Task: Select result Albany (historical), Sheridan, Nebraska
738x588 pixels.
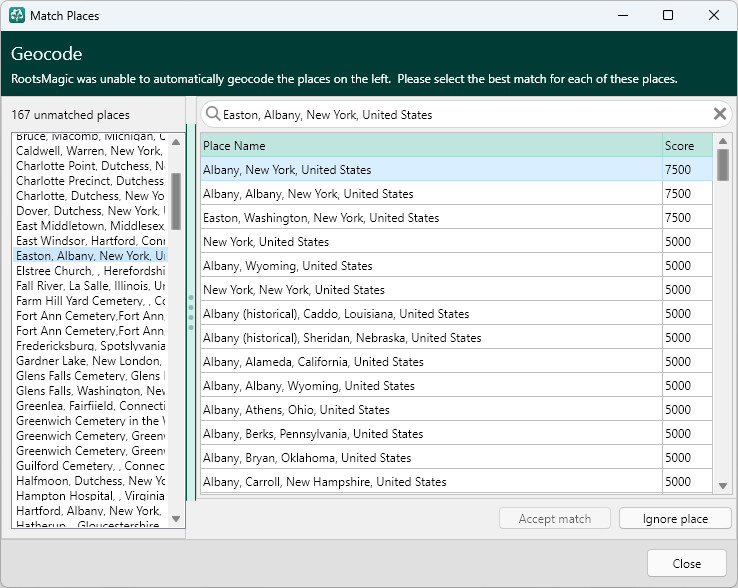Action: click(x=431, y=338)
